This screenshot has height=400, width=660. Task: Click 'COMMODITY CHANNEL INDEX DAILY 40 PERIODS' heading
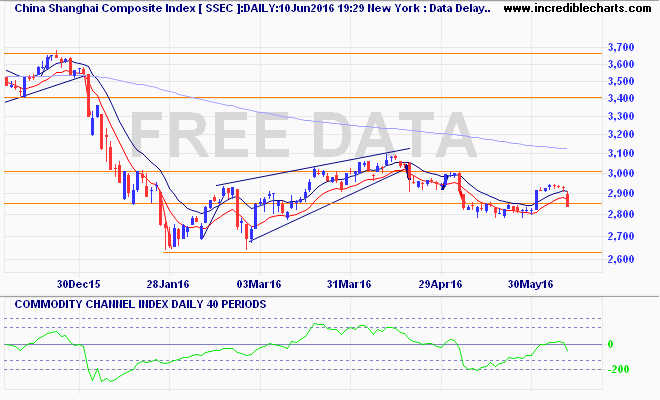[140, 304]
